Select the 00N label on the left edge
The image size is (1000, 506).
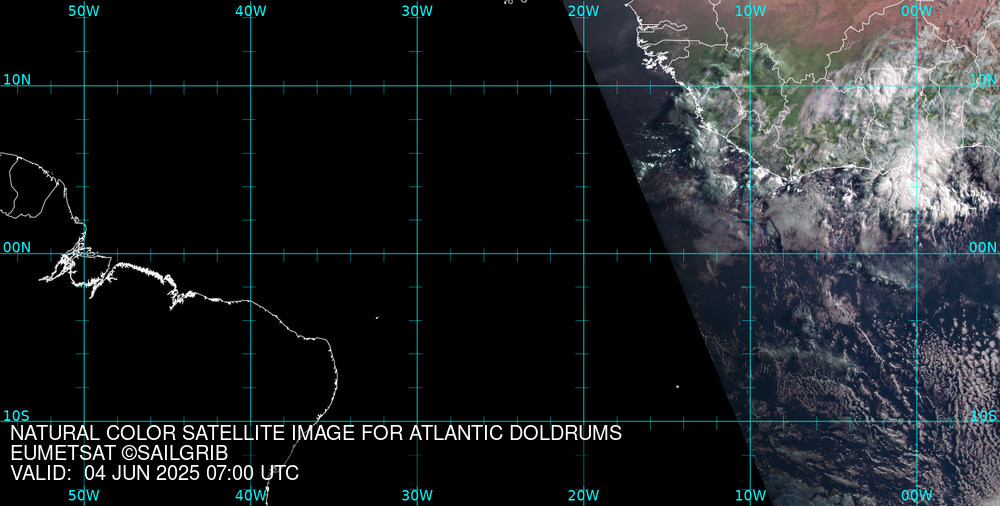[17, 248]
